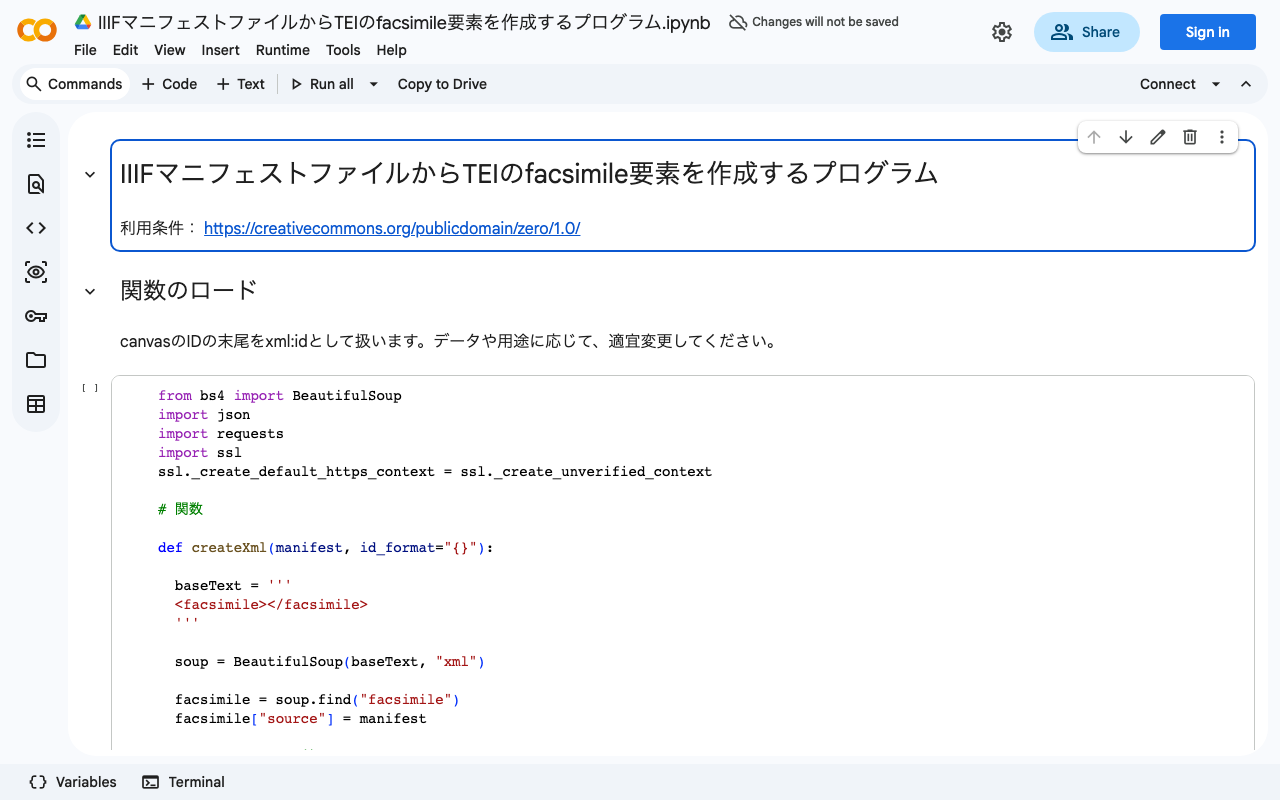This screenshot has height=800, width=1280.
Task: Open the Settings gear icon
Action: pos(1001,32)
